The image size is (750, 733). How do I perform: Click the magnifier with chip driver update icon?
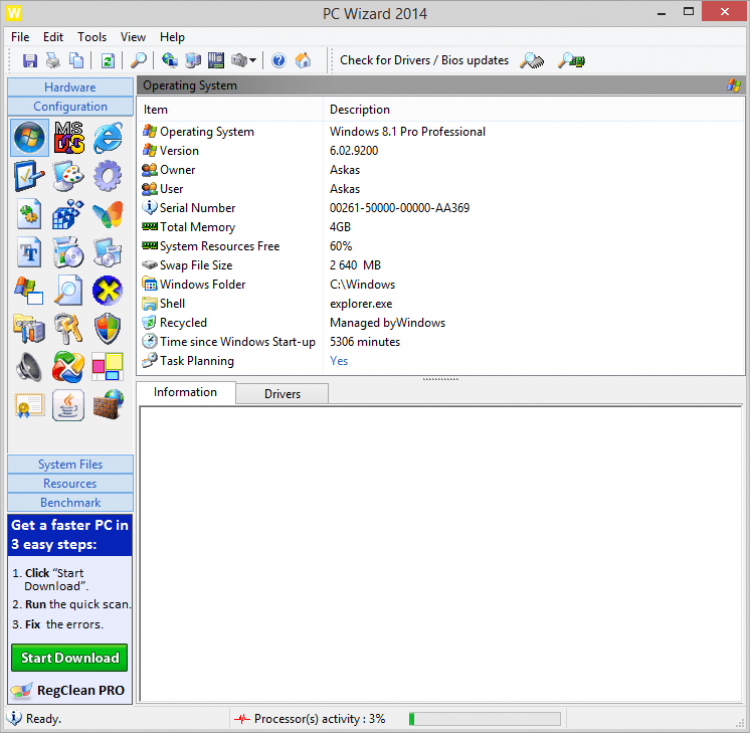(x=532, y=61)
